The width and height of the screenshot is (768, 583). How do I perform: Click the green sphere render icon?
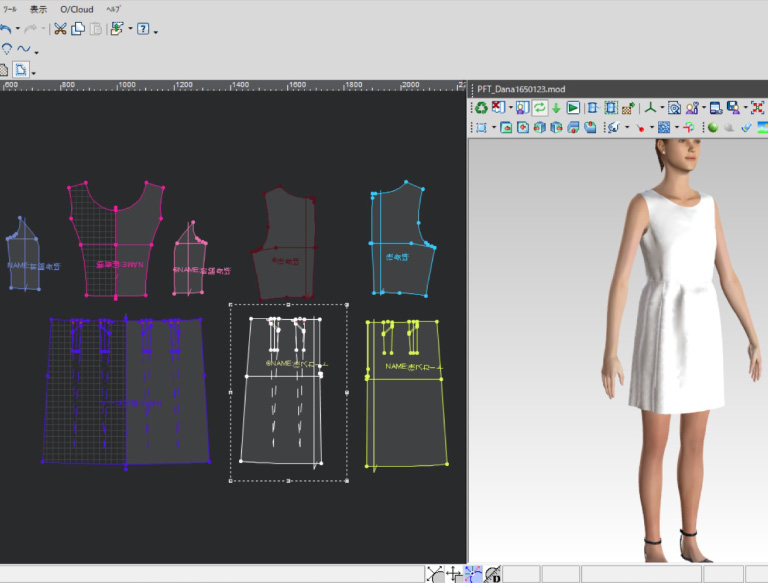(713, 127)
